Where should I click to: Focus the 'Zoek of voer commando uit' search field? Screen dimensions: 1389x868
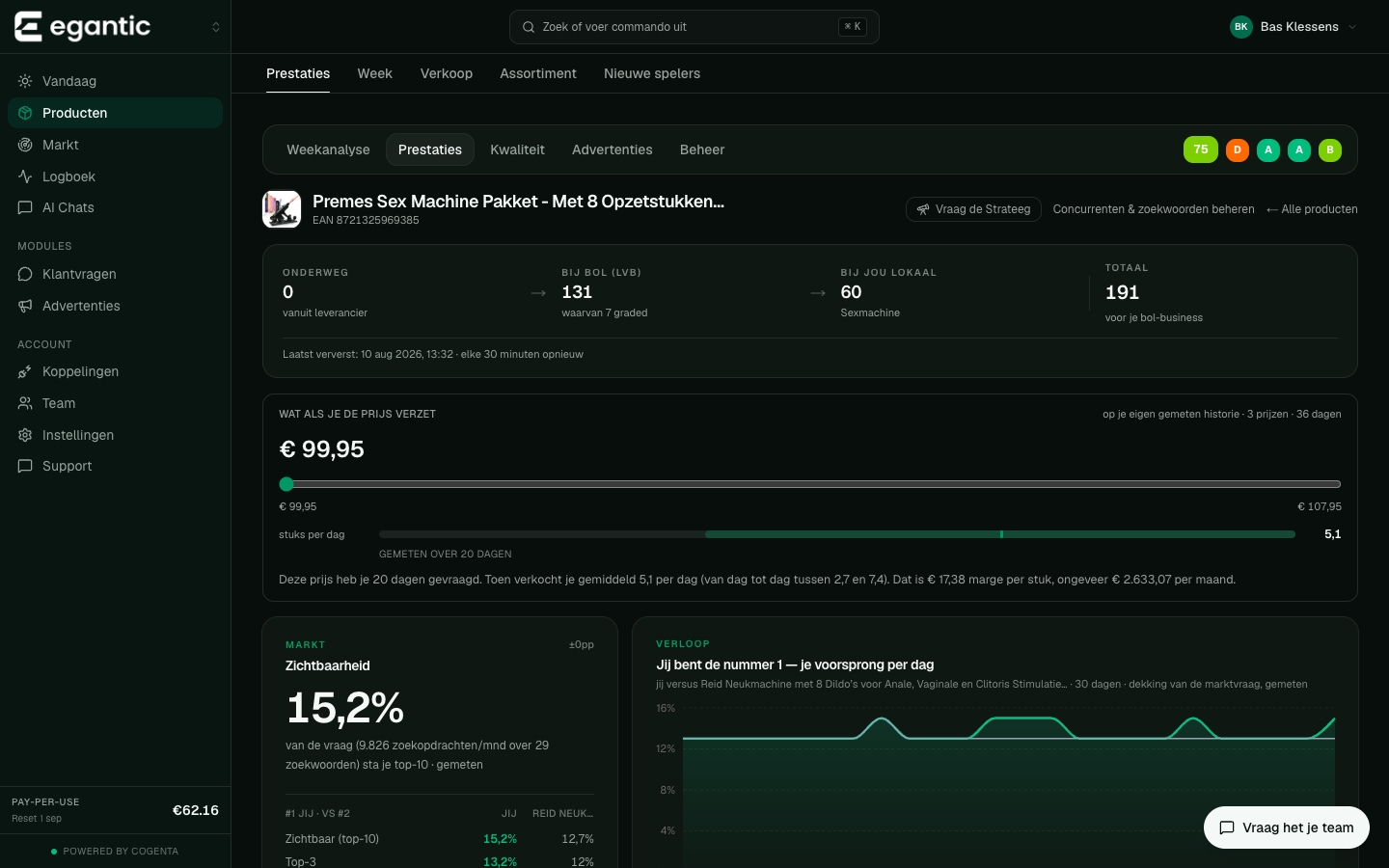coord(694,27)
